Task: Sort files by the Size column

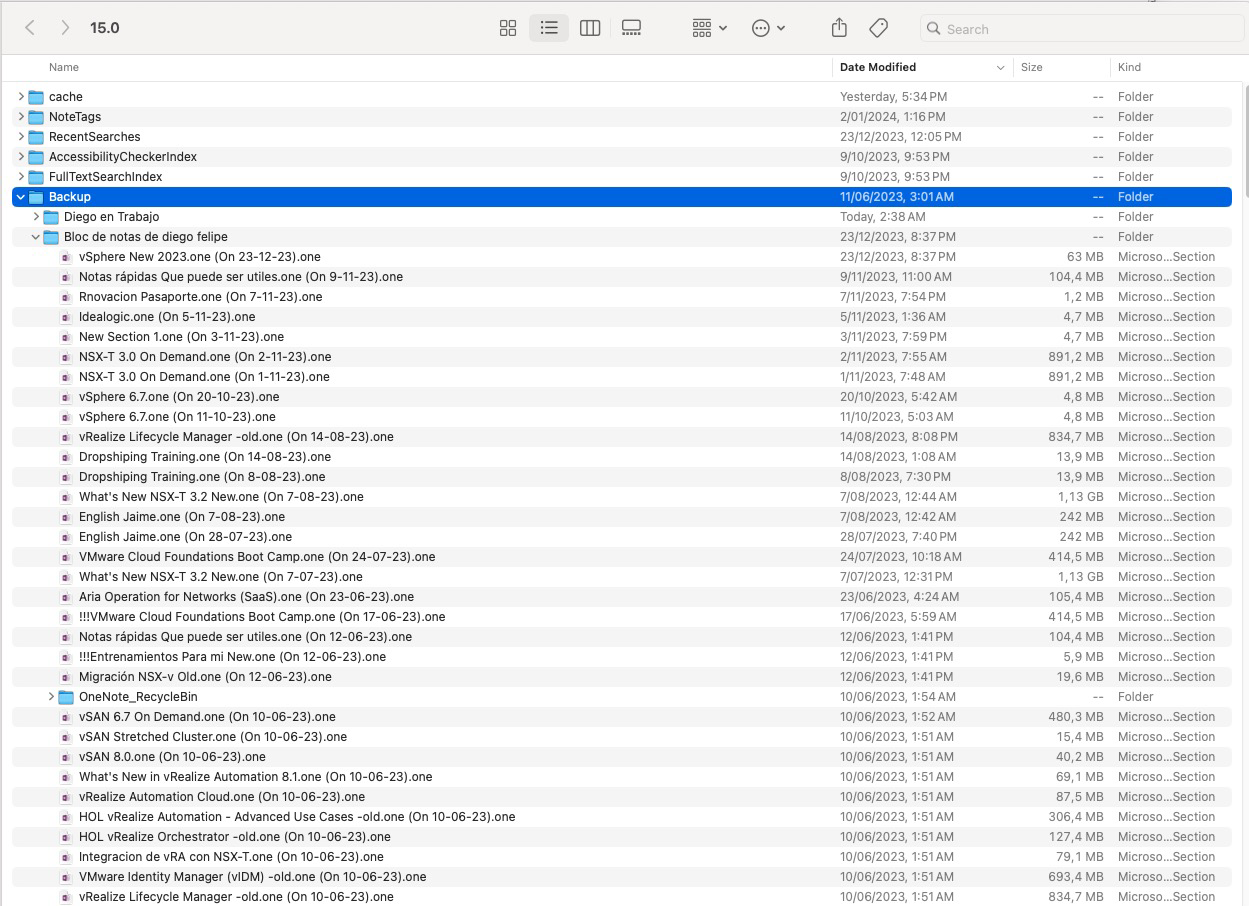Action: pyautogui.click(x=1031, y=67)
